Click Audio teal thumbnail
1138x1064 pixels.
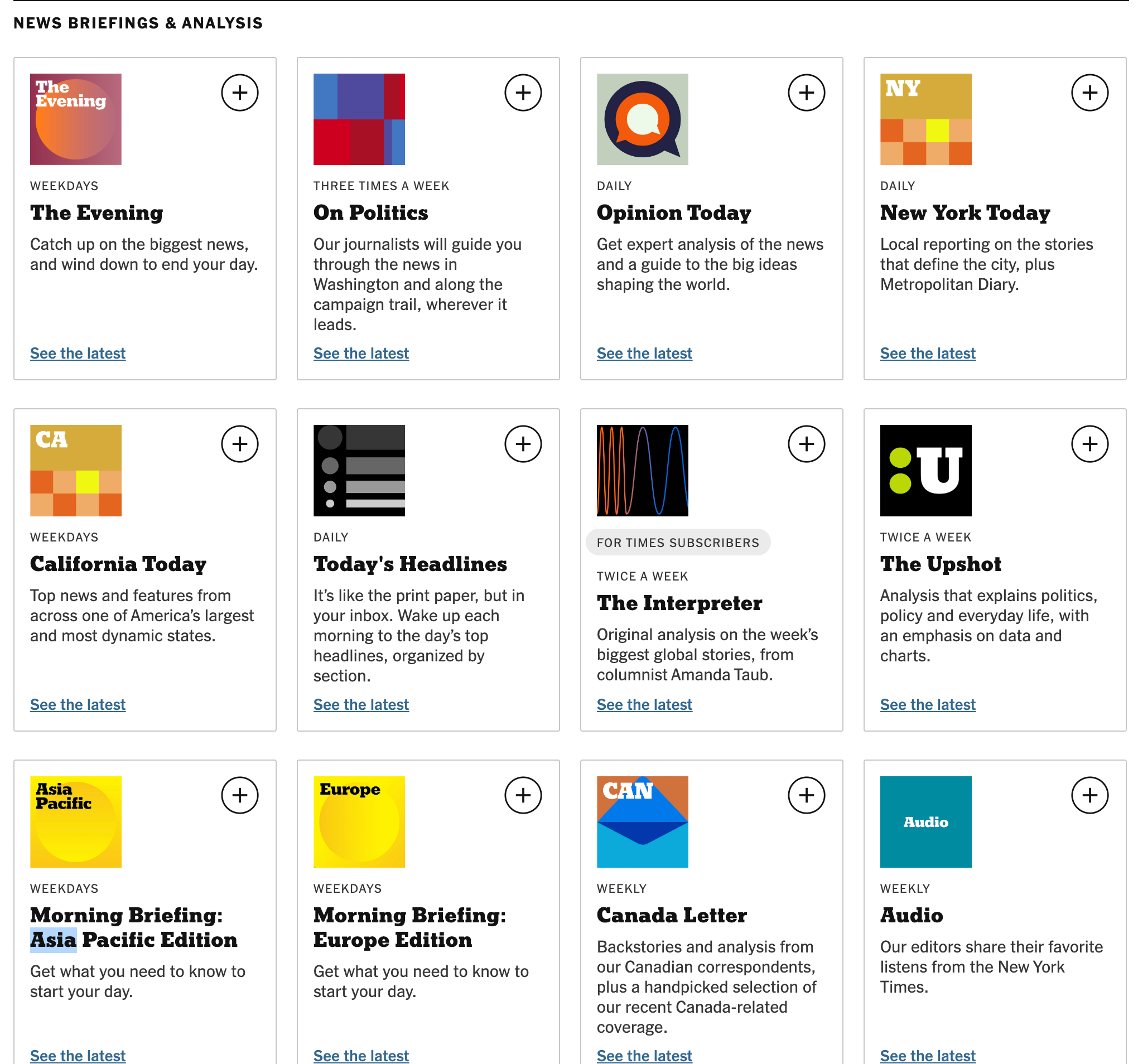[925, 822]
